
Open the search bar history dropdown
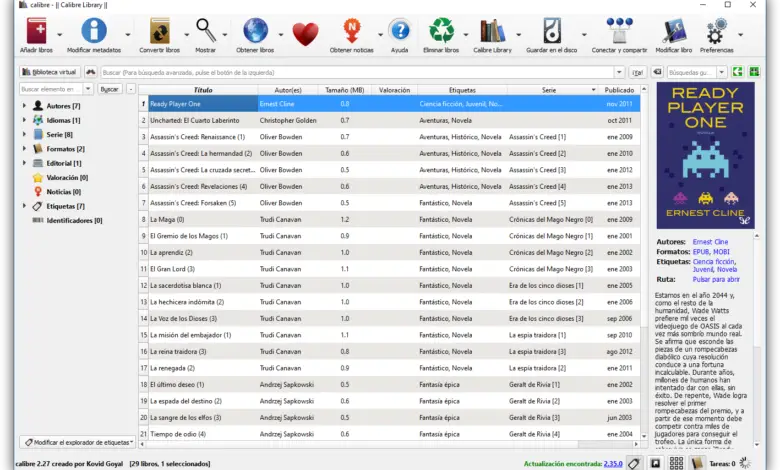(x=619, y=72)
